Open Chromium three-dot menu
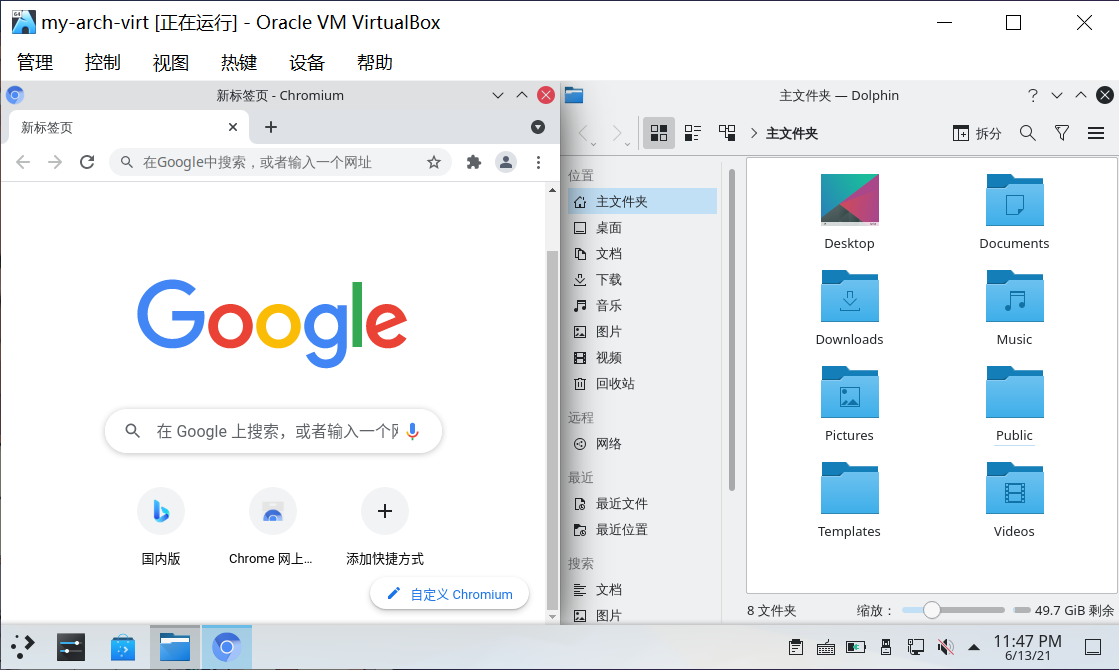 click(538, 162)
